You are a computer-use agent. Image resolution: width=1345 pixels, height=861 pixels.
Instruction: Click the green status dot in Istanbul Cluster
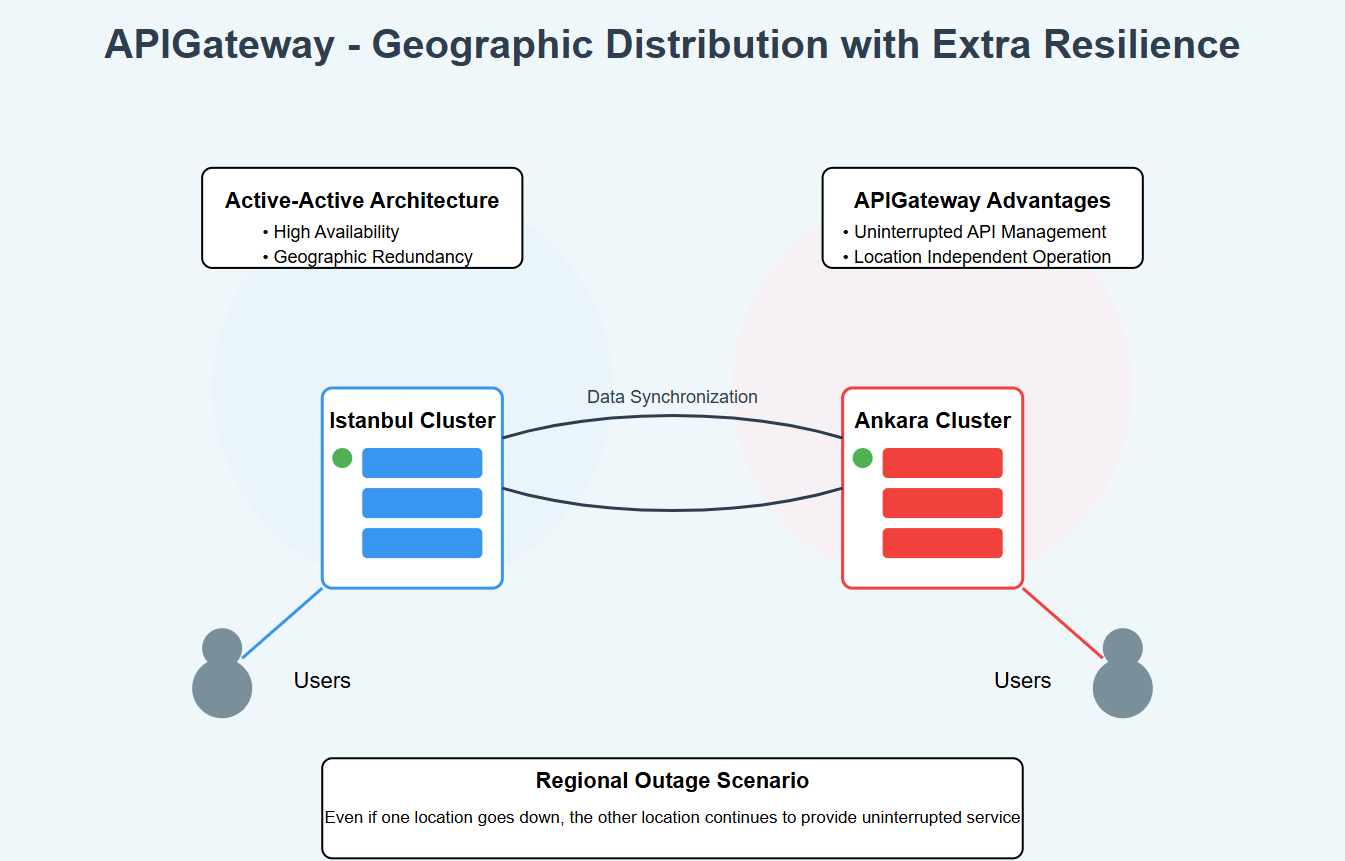pyautogui.click(x=342, y=458)
